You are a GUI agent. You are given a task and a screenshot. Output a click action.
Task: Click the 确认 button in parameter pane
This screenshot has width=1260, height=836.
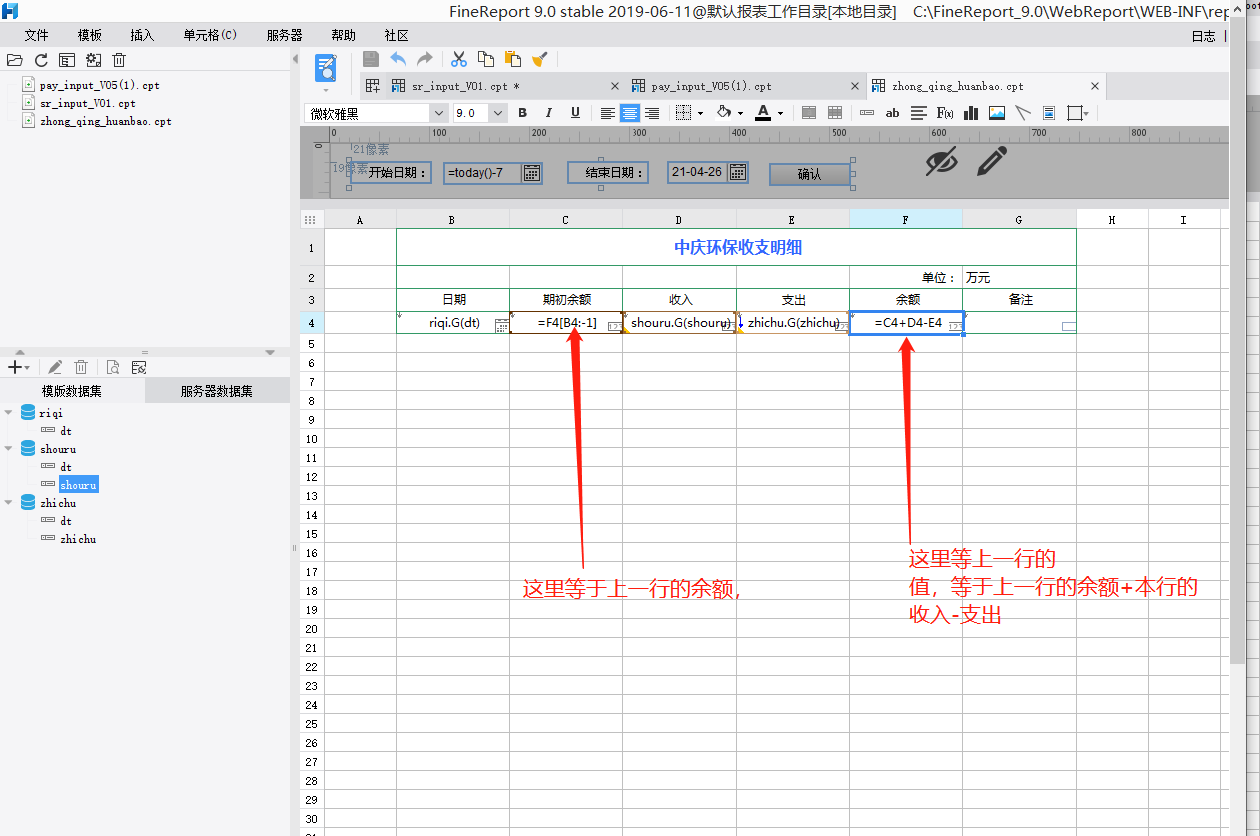tap(809, 174)
